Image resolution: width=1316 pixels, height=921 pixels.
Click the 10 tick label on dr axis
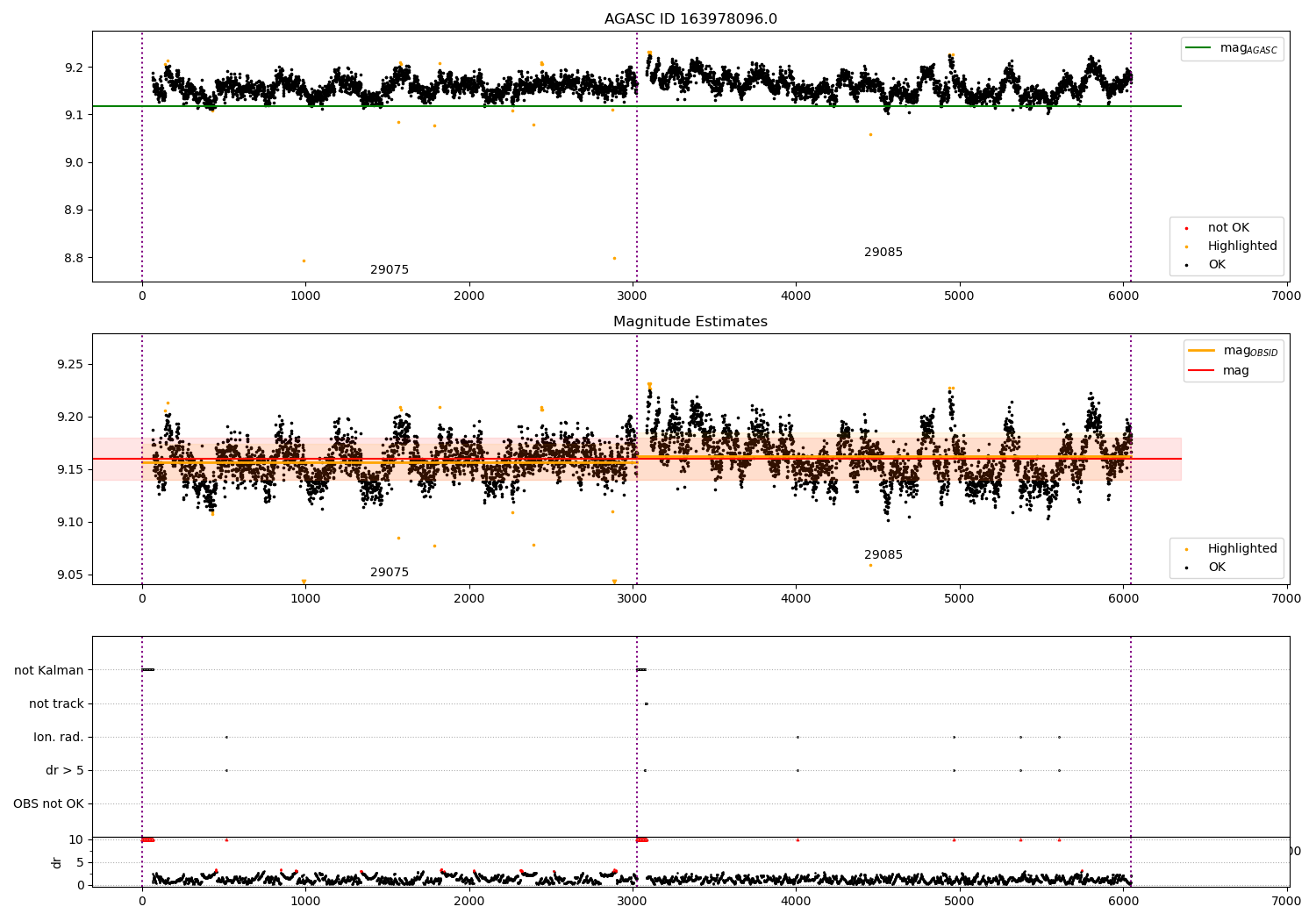click(76, 839)
